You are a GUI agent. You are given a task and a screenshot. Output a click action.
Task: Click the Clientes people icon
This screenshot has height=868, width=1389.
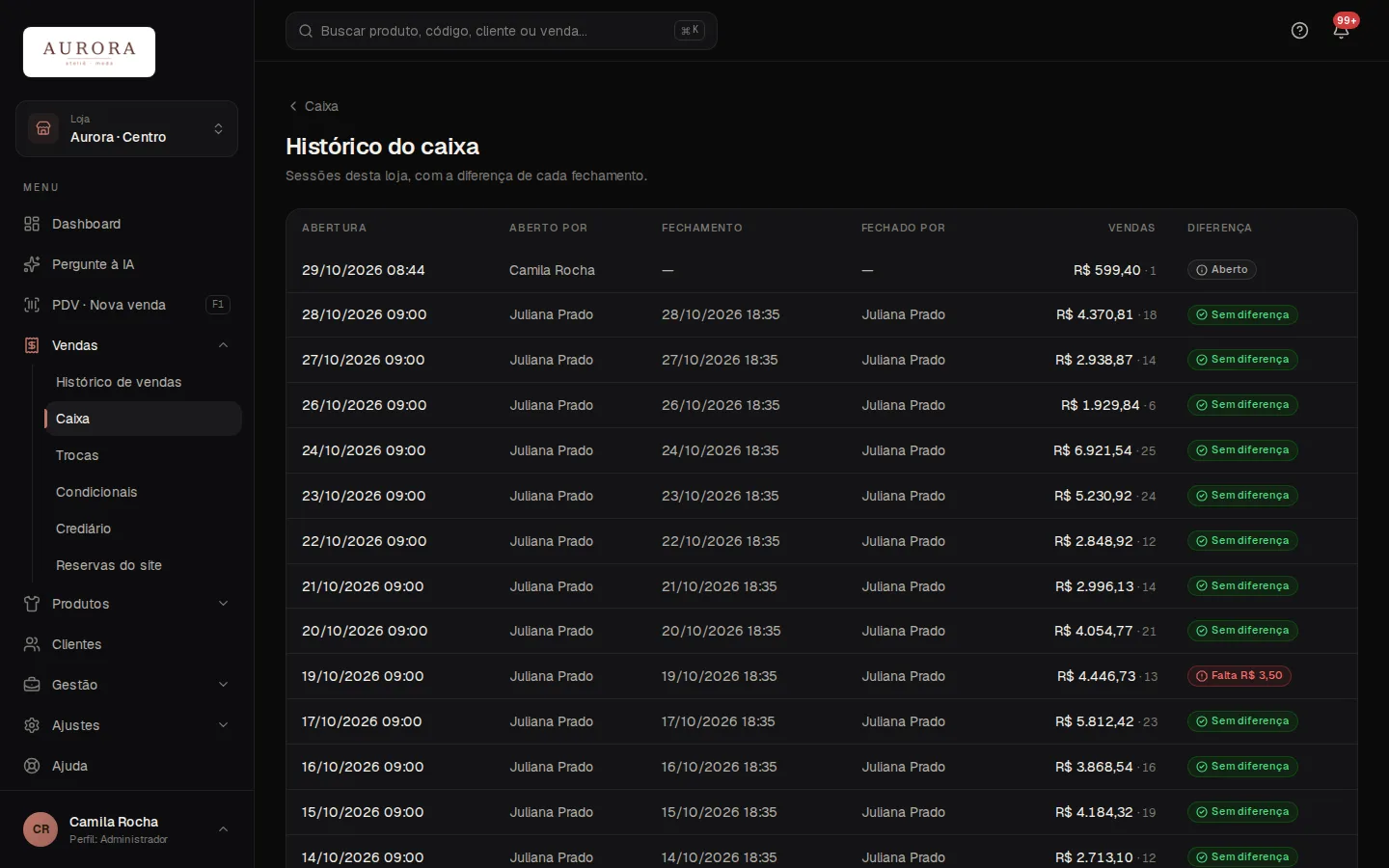click(x=32, y=644)
